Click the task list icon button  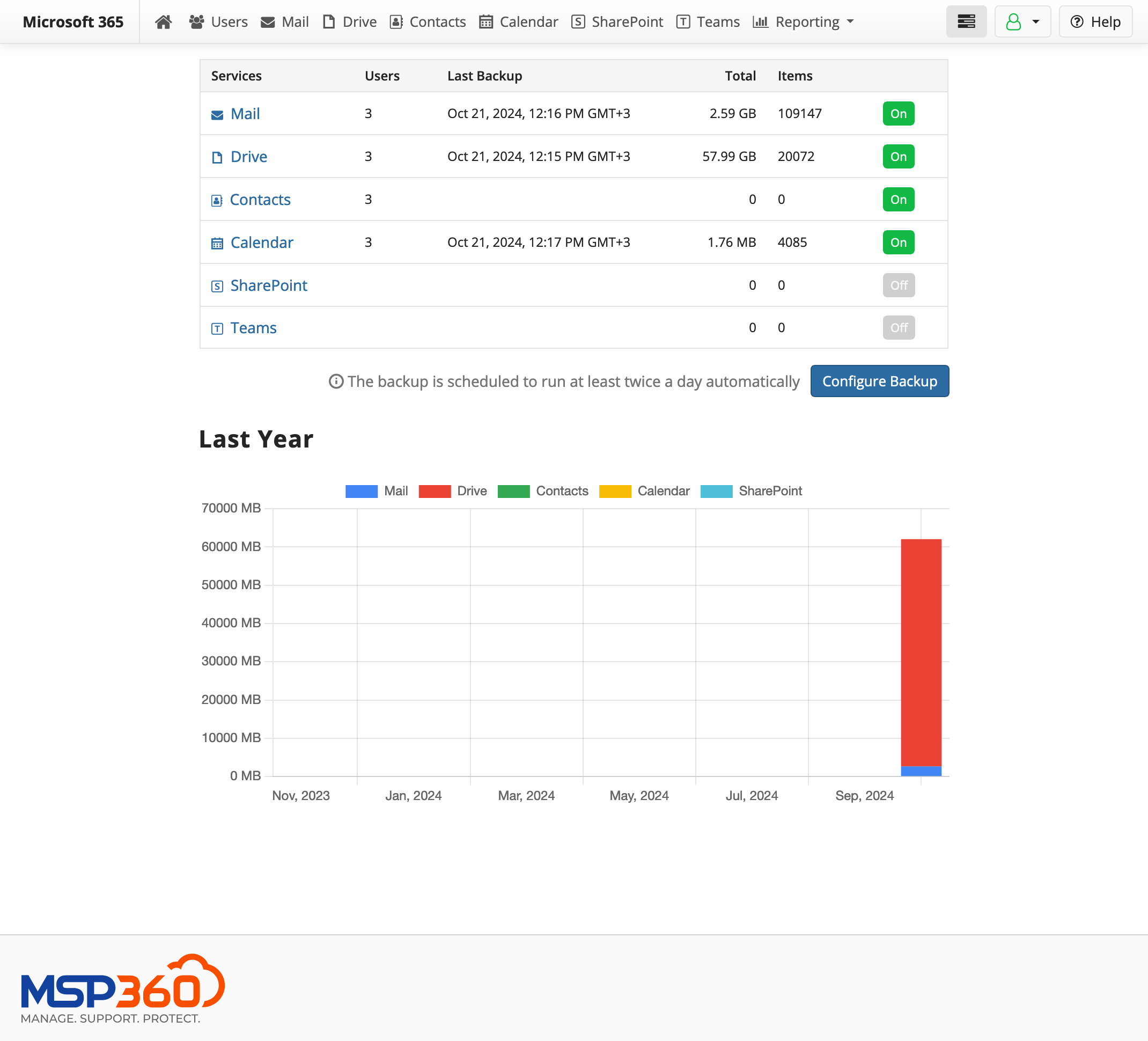[x=966, y=21]
